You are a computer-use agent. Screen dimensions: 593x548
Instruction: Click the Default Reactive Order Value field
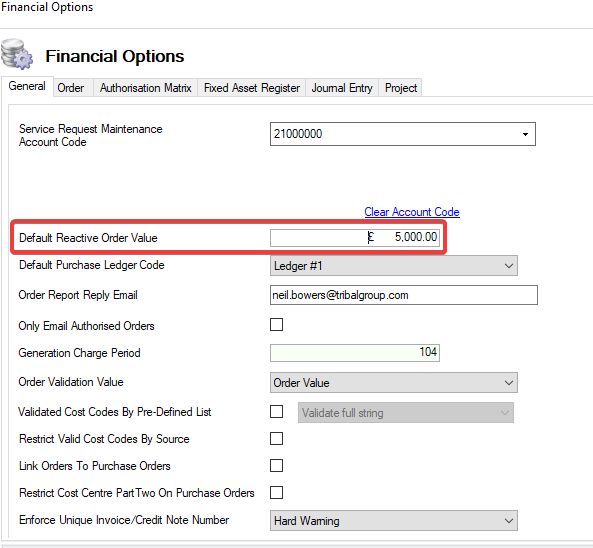click(x=355, y=238)
